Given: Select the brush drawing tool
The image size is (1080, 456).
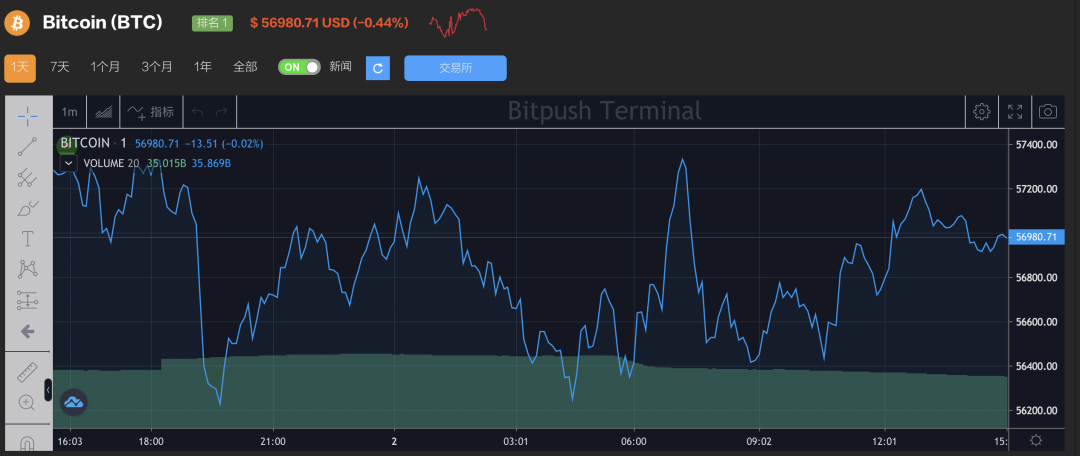Looking at the screenshot, I should [28, 208].
